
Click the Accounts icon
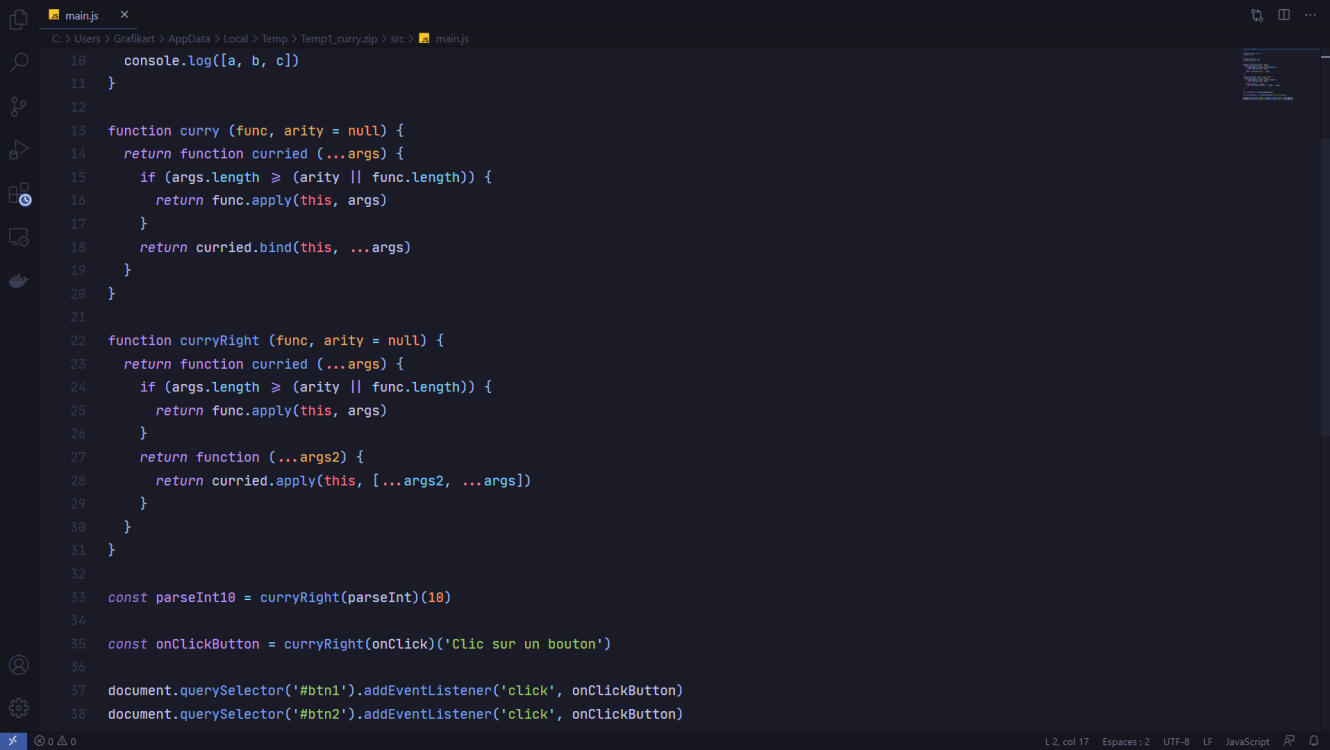pos(18,665)
